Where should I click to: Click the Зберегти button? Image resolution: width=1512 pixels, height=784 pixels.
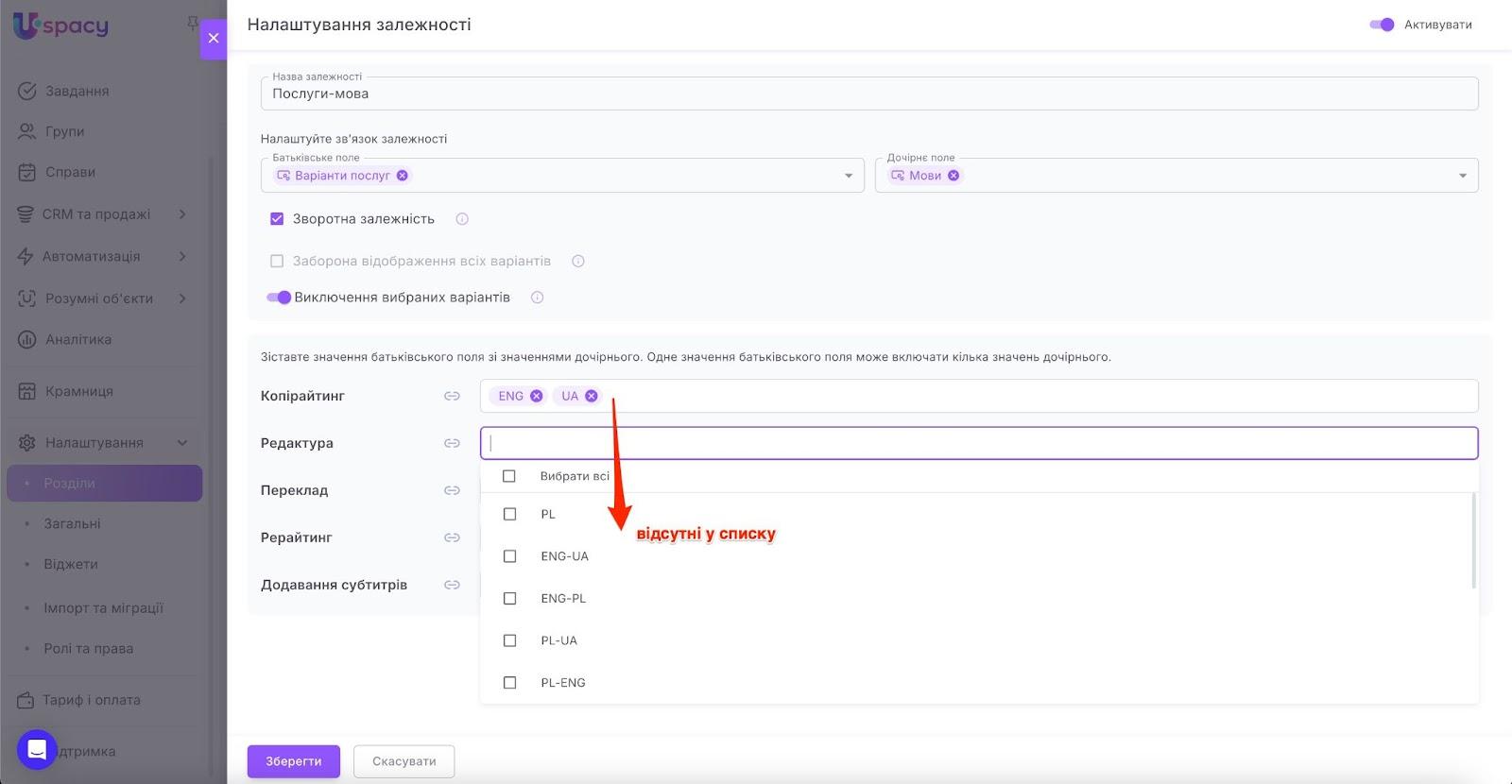pyautogui.click(x=293, y=761)
